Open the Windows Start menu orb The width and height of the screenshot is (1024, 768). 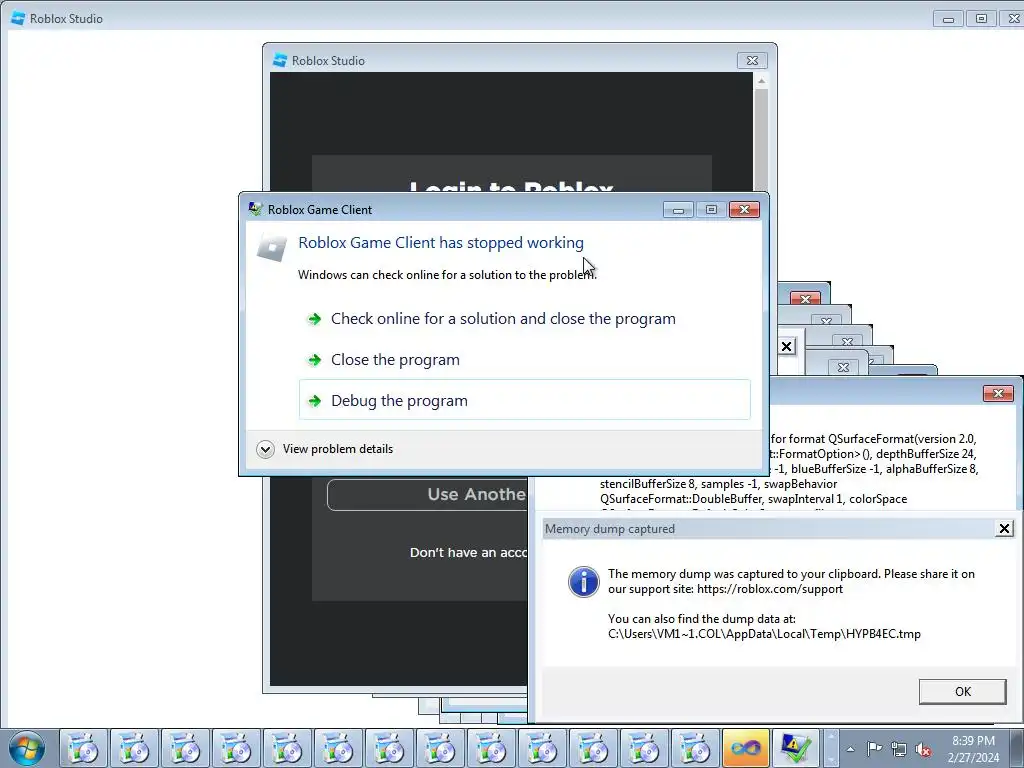pyautogui.click(x=27, y=748)
